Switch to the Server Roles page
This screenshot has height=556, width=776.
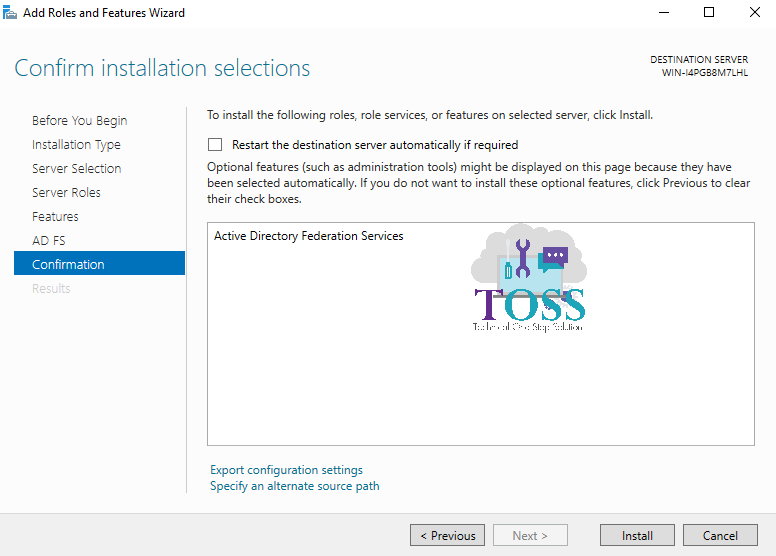coord(66,192)
